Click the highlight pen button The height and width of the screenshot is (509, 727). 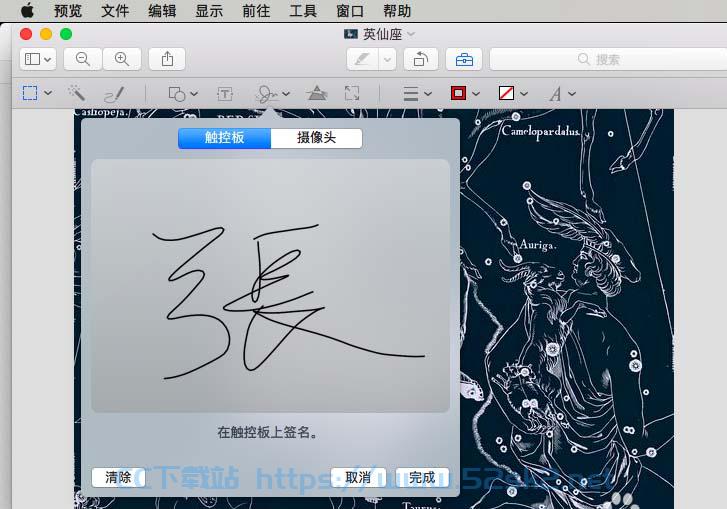pyautogui.click(x=363, y=59)
